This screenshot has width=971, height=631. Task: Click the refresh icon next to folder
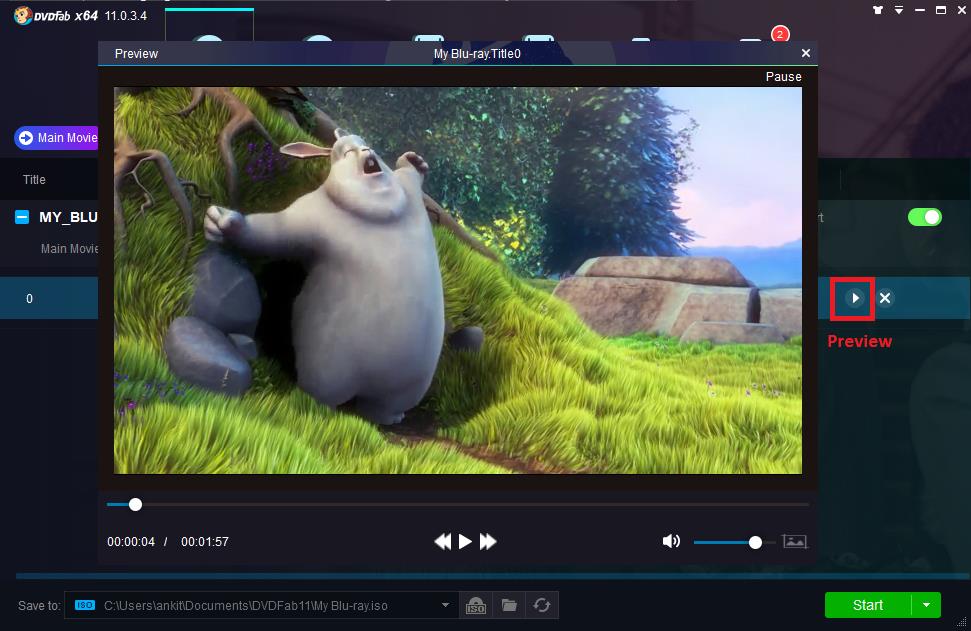[542, 605]
